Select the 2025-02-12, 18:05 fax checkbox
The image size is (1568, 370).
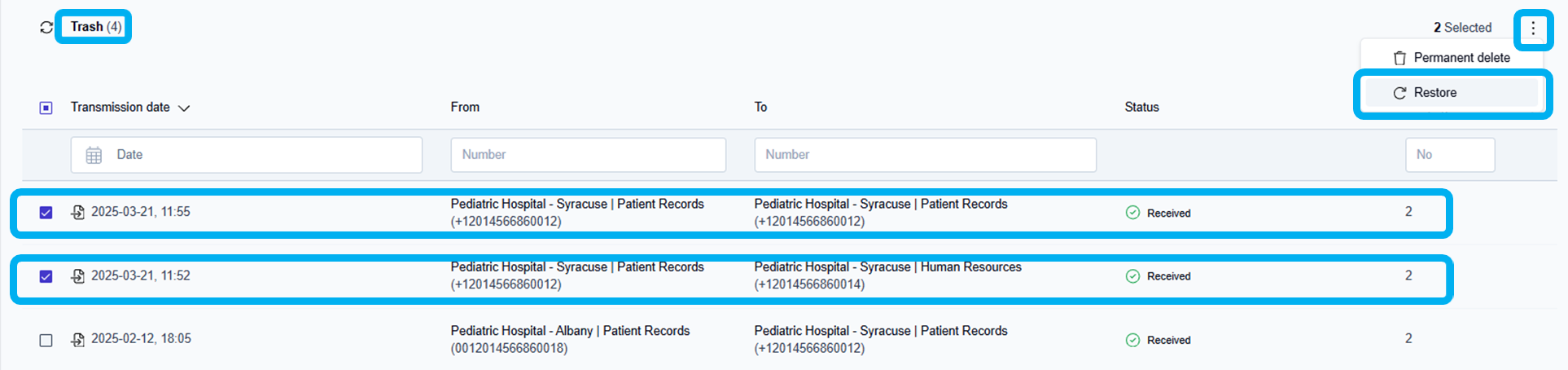46,340
